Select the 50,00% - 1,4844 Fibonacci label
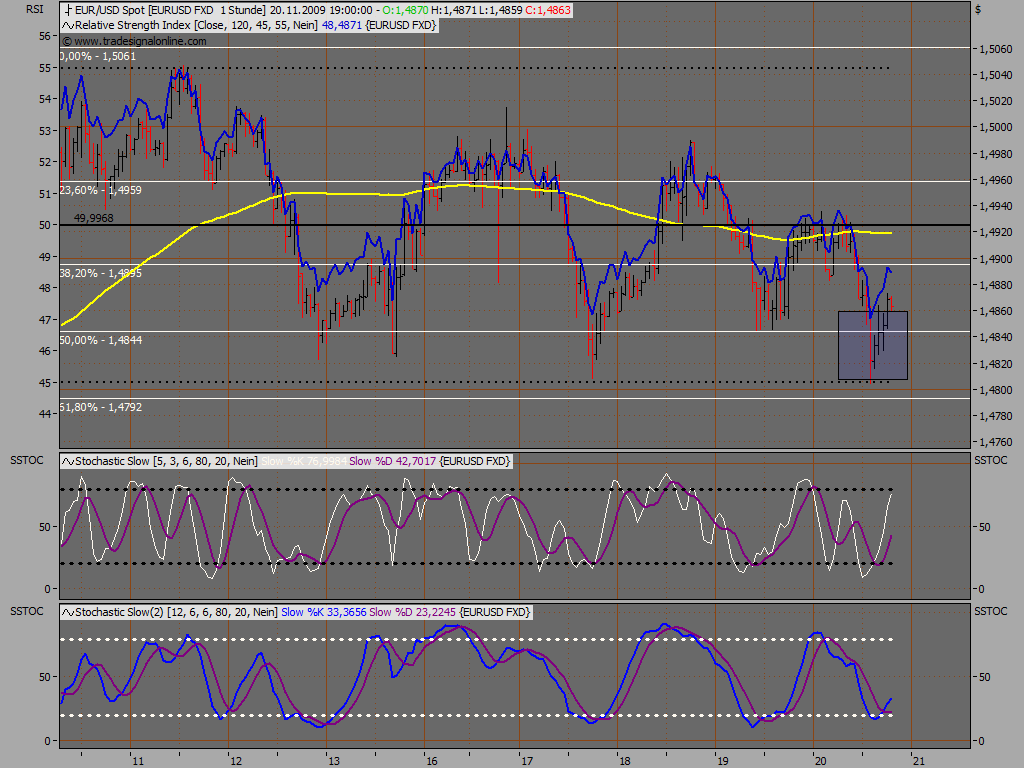This screenshot has width=1024, height=768. (x=100, y=340)
